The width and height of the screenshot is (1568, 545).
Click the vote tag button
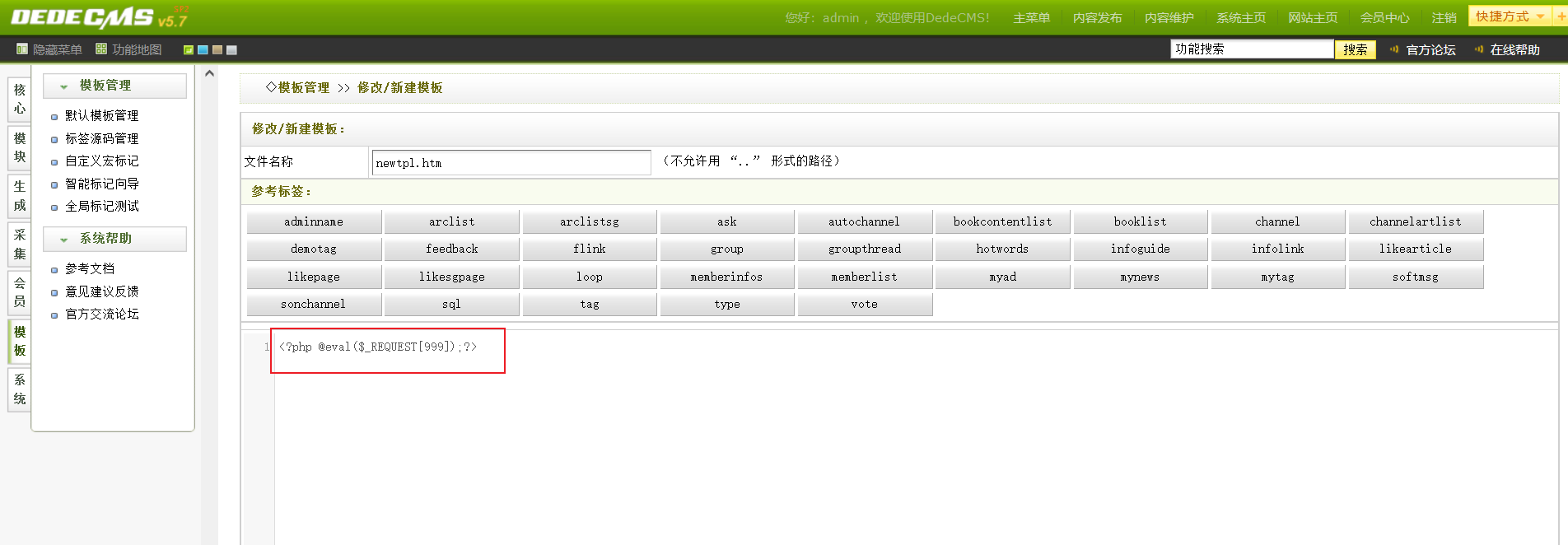[x=865, y=304]
